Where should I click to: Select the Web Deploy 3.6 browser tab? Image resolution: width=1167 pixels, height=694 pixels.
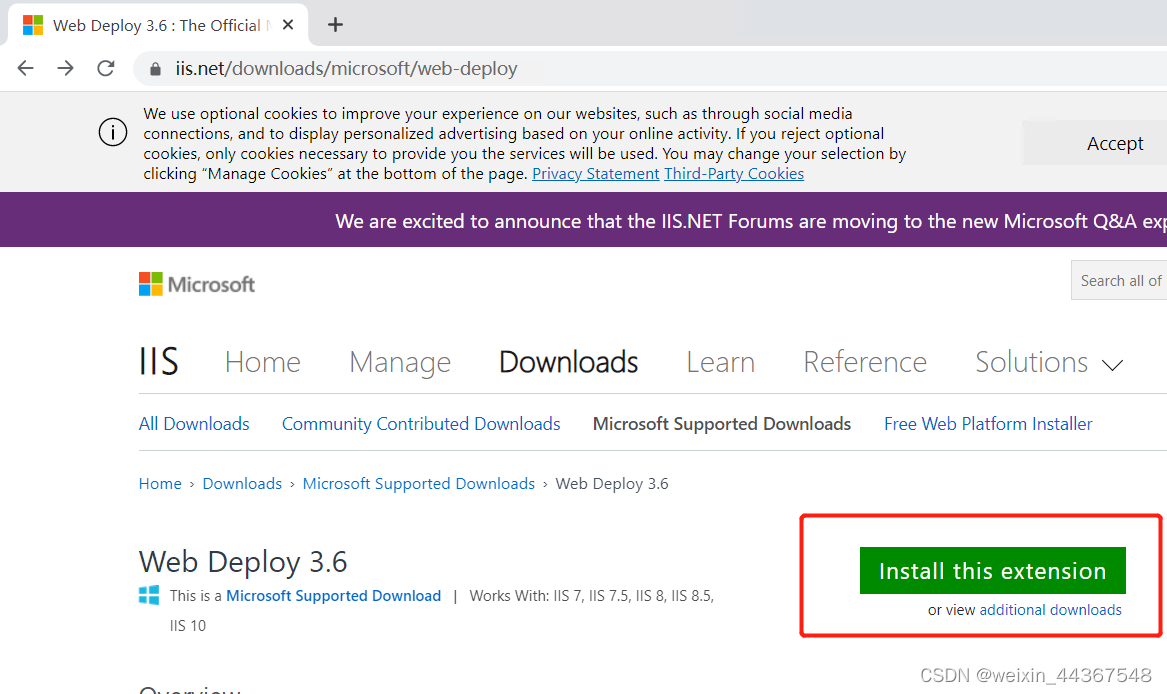(x=158, y=25)
